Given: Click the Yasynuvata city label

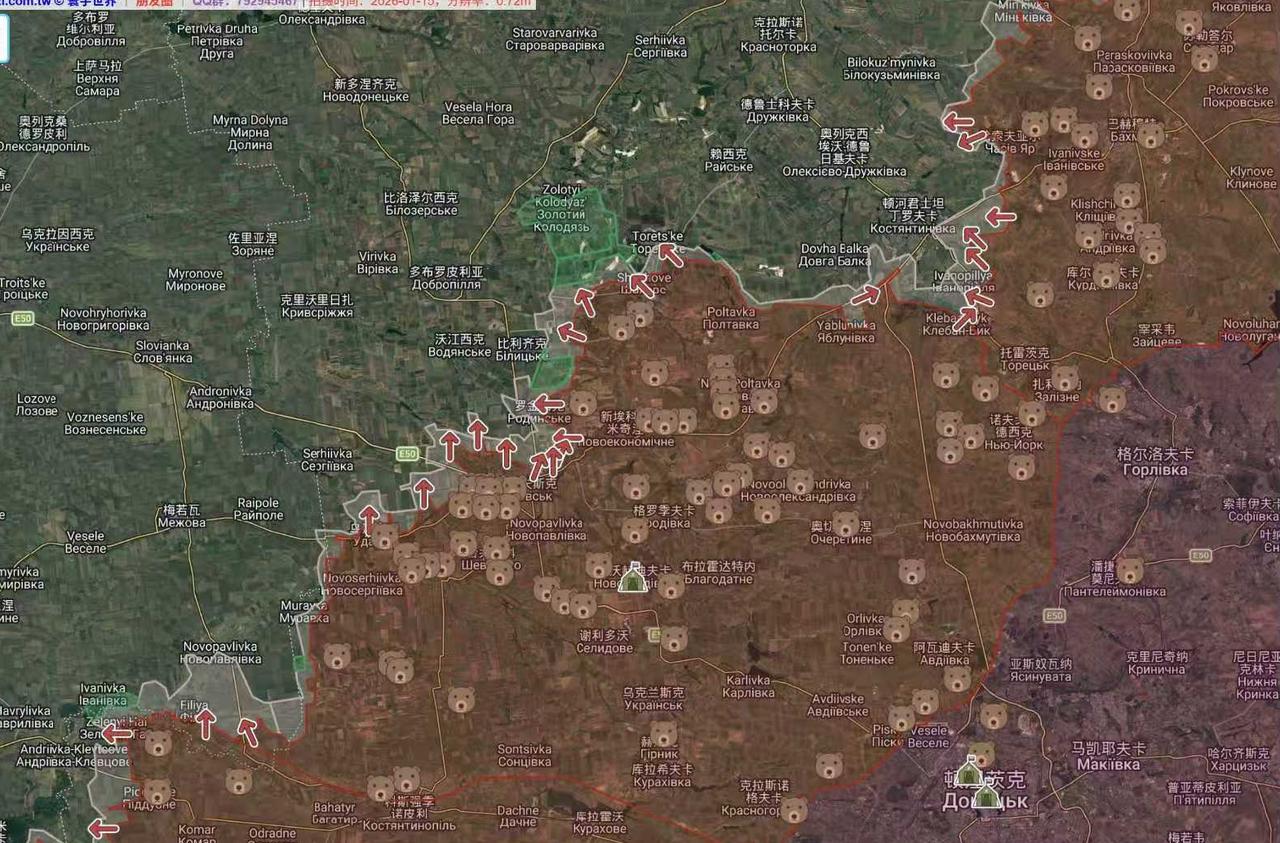Looking at the screenshot, I should coord(1041,670).
